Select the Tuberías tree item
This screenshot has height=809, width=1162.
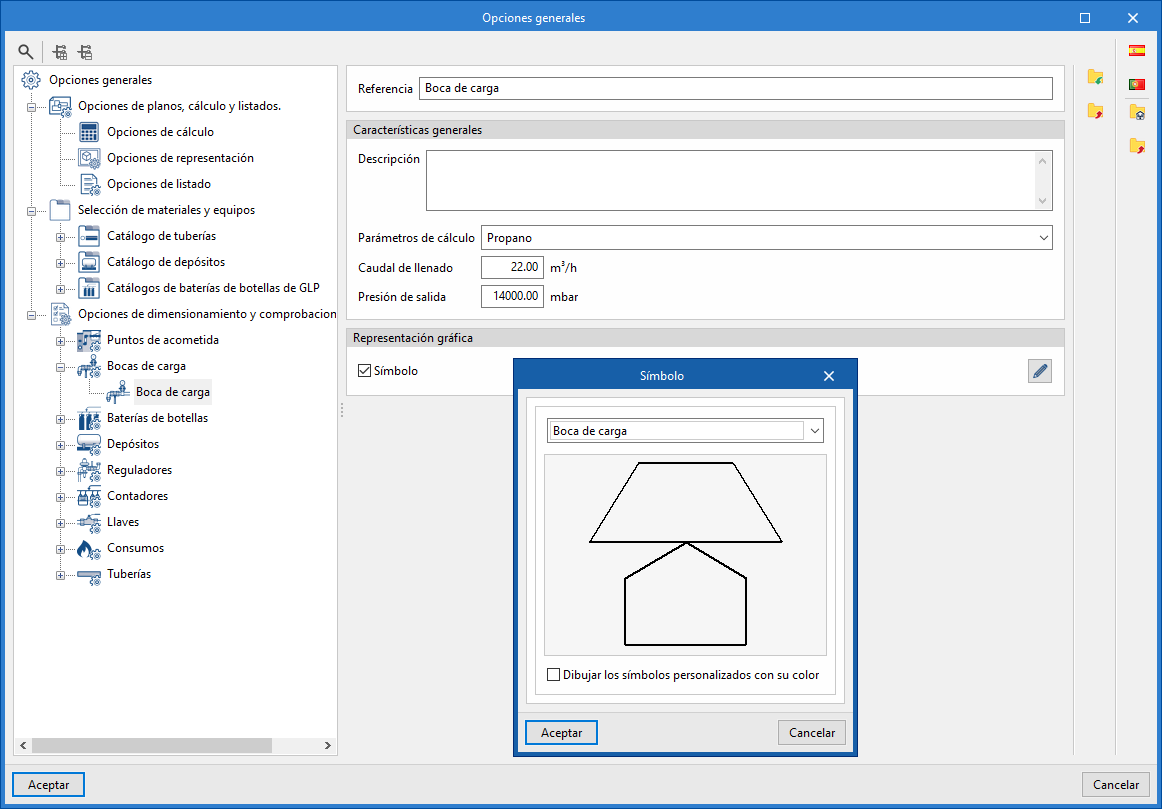point(129,574)
